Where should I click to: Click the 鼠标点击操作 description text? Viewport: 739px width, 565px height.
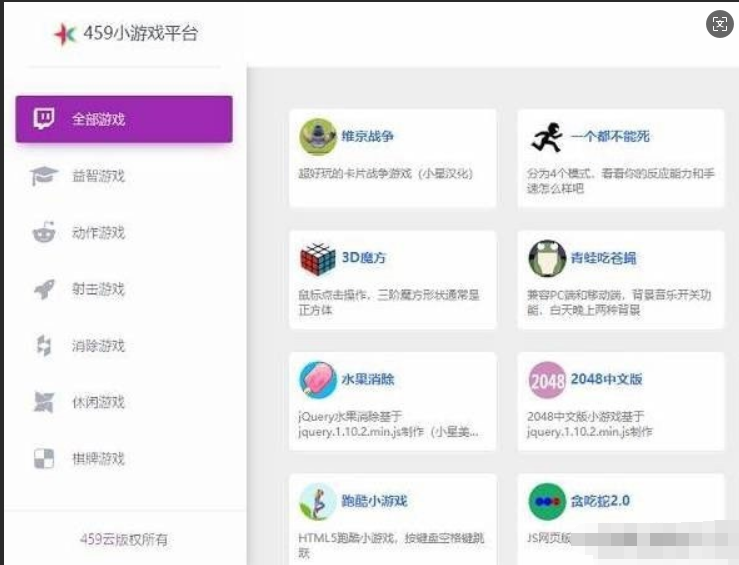click(x=389, y=303)
